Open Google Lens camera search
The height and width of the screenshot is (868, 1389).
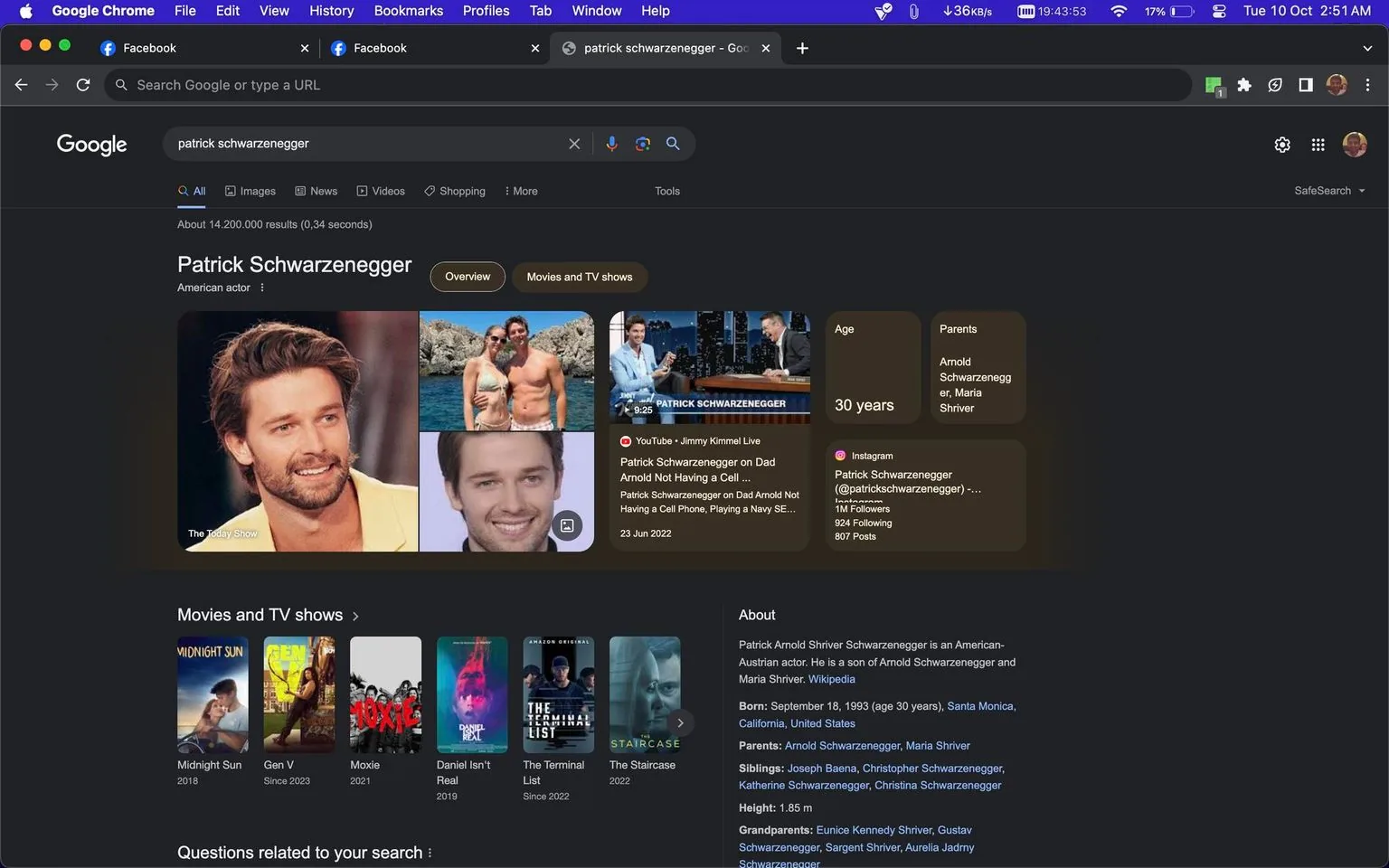coord(642,143)
